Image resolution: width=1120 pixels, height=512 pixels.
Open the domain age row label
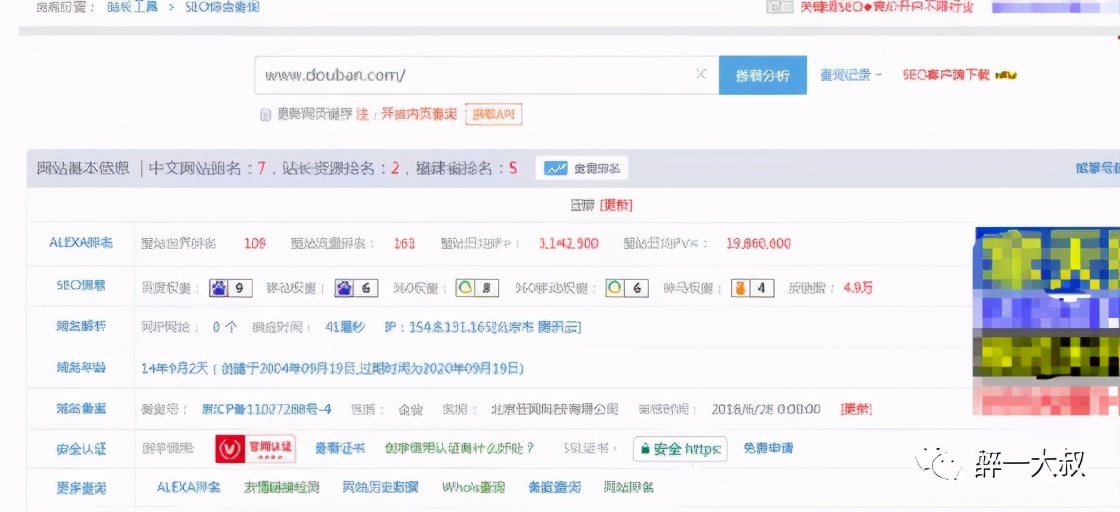81,368
